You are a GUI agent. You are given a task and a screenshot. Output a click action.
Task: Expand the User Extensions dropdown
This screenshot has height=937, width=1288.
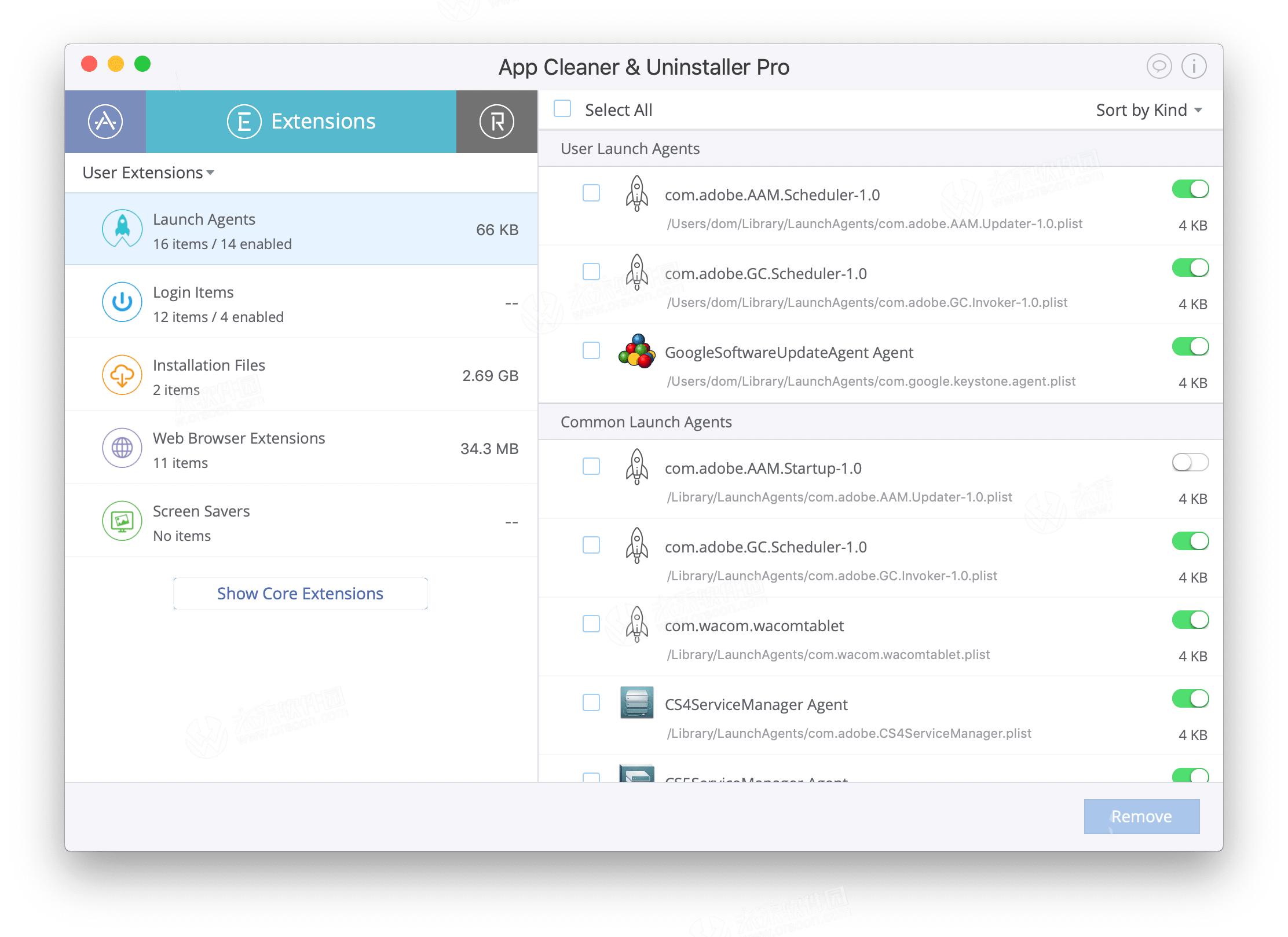148,173
